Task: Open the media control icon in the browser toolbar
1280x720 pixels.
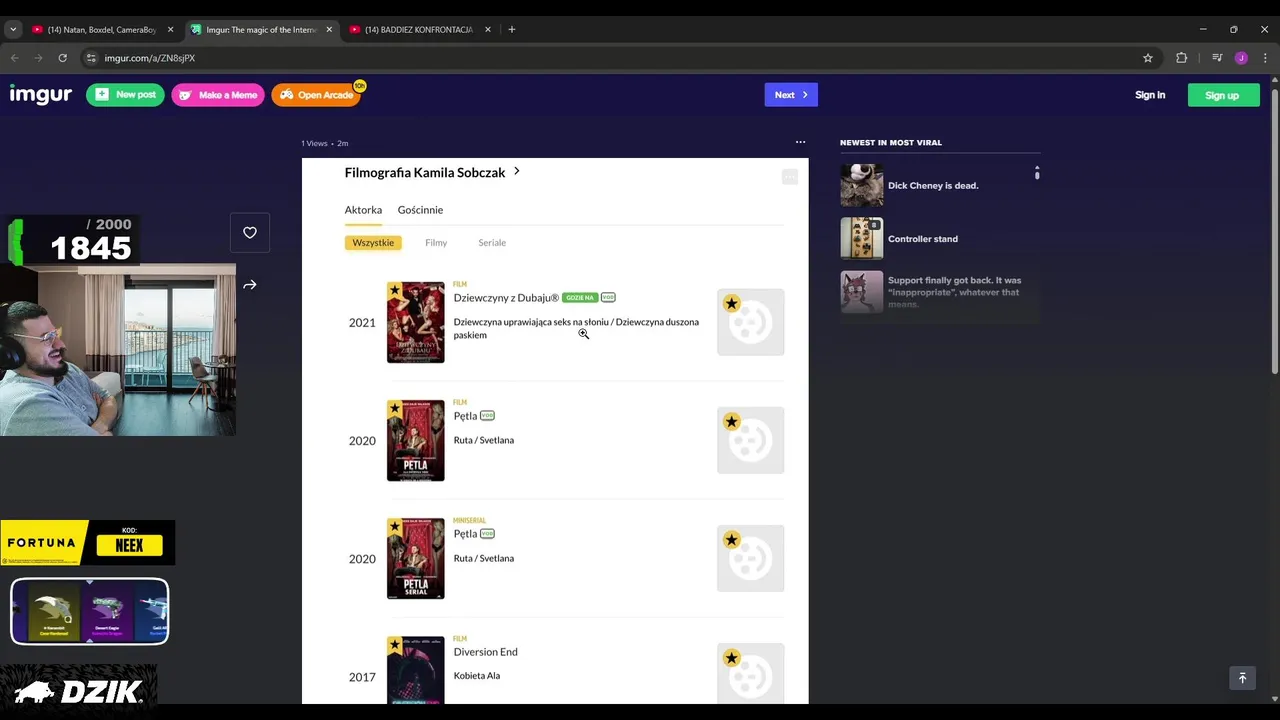Action: point(1217,58)
